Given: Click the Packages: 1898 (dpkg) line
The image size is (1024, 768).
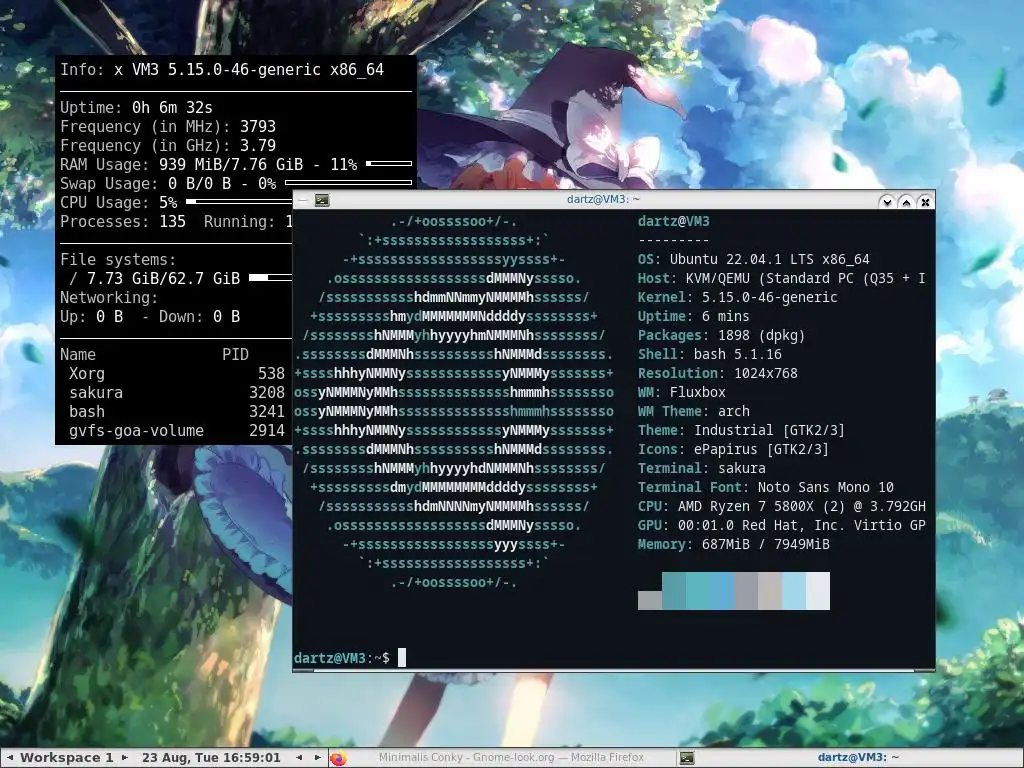Looking at the screenshot, I should click(x=722, y=335).
